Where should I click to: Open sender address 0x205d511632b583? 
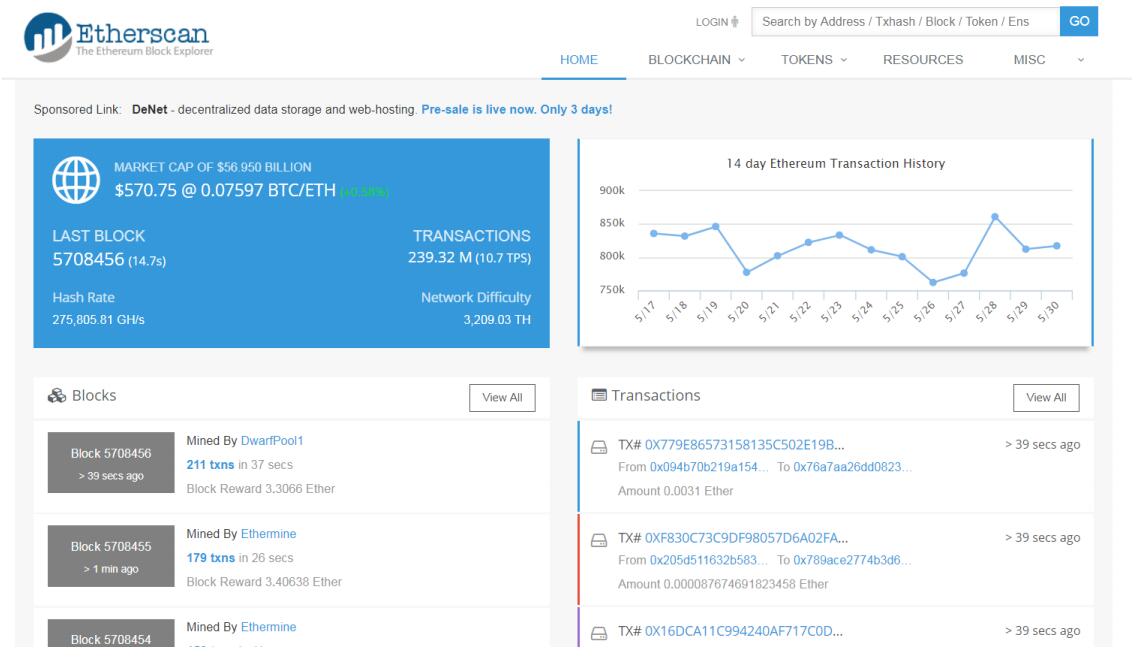pos(709,560)
